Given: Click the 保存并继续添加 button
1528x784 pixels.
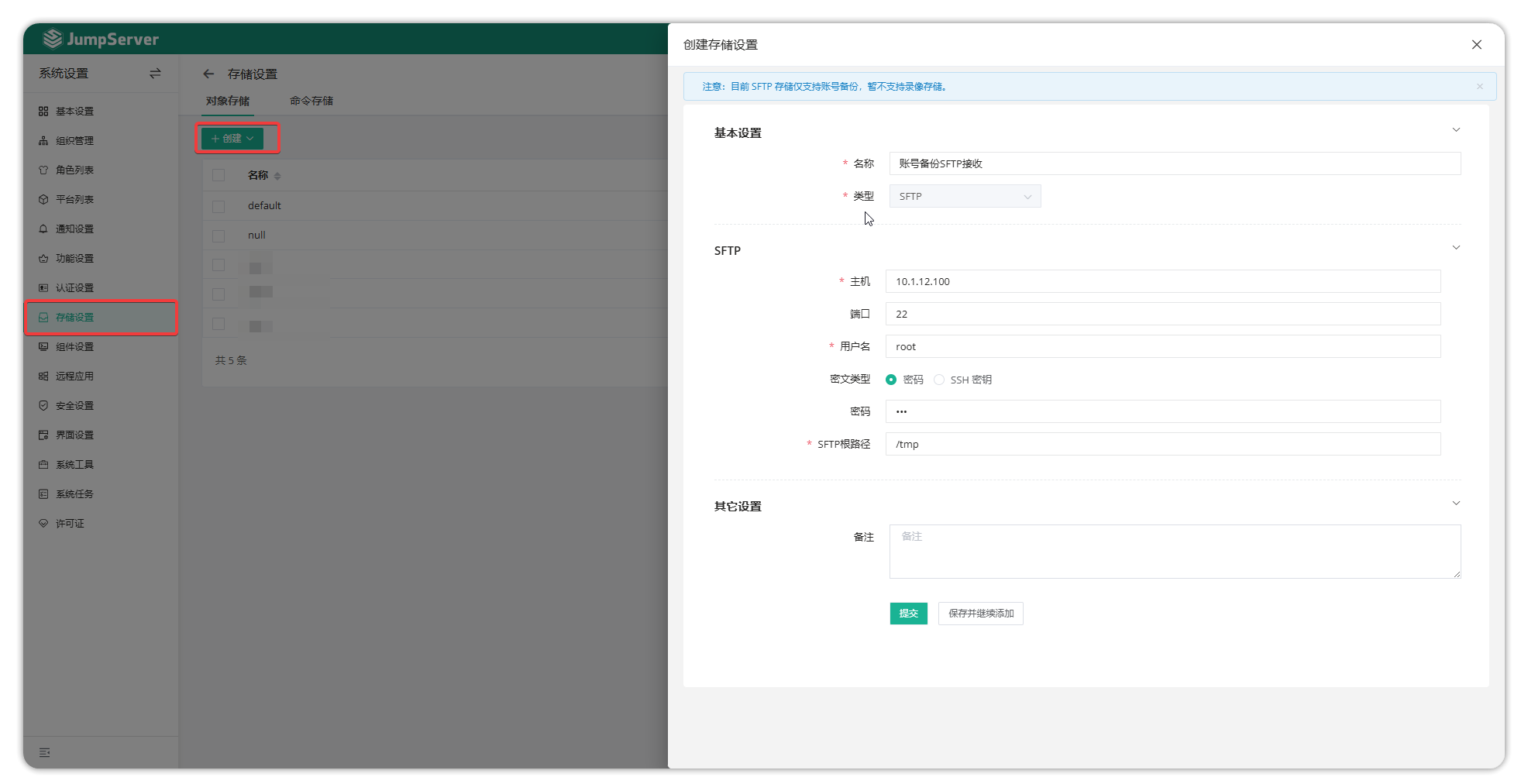Looking at the screenshot, I should tap(980, 614).
